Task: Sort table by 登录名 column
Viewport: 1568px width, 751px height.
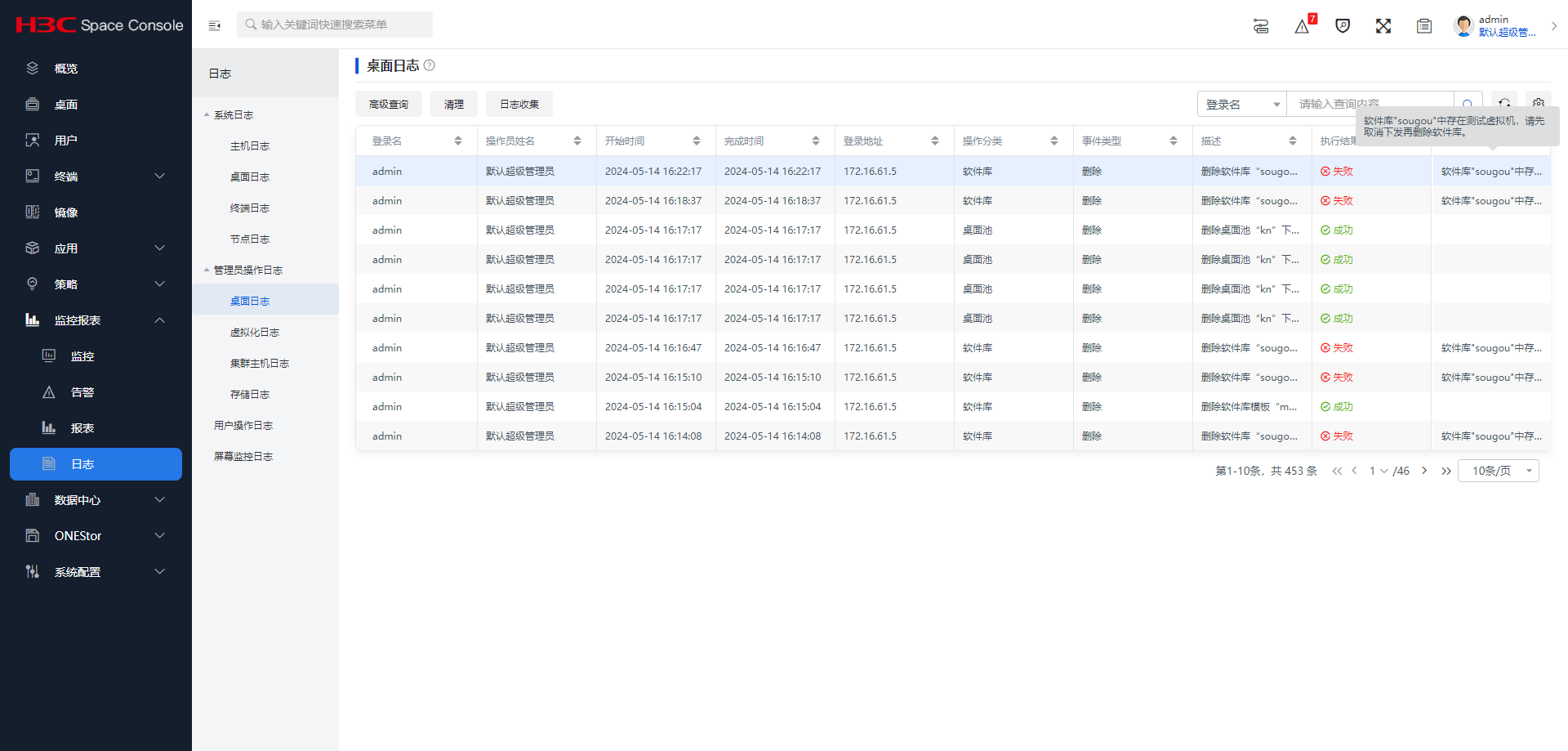Action: coord(458,141)
